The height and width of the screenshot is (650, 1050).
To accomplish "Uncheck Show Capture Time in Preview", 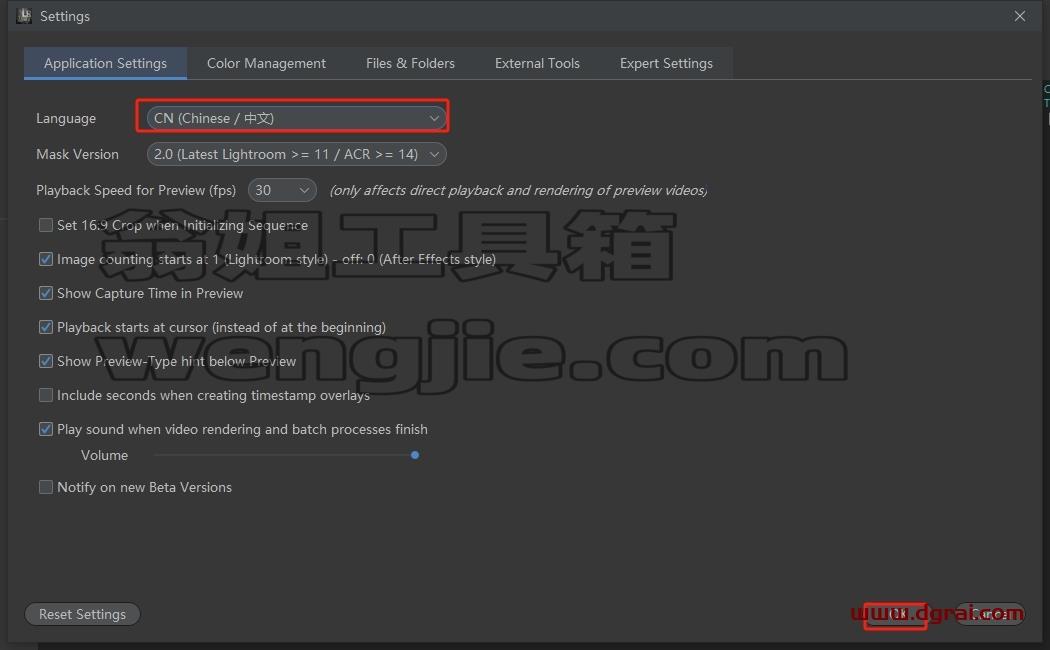I will 46,293.
